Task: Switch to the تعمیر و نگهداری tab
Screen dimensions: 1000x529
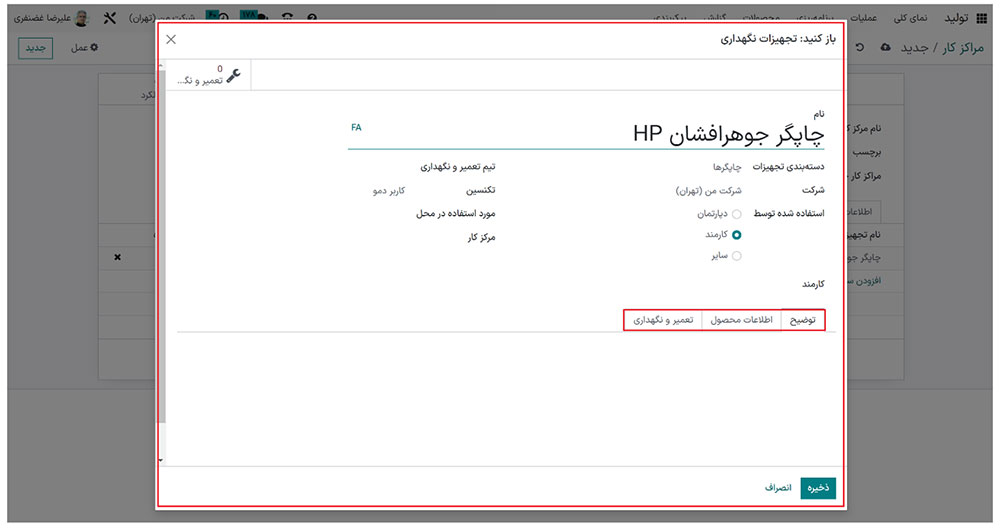Action: click(663, 320)
